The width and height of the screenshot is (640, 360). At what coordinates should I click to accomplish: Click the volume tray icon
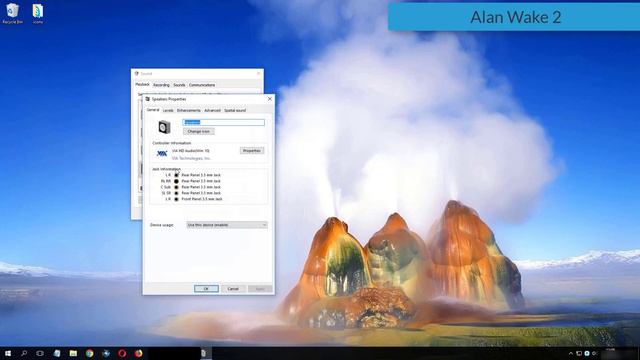[x=594, y=353]
